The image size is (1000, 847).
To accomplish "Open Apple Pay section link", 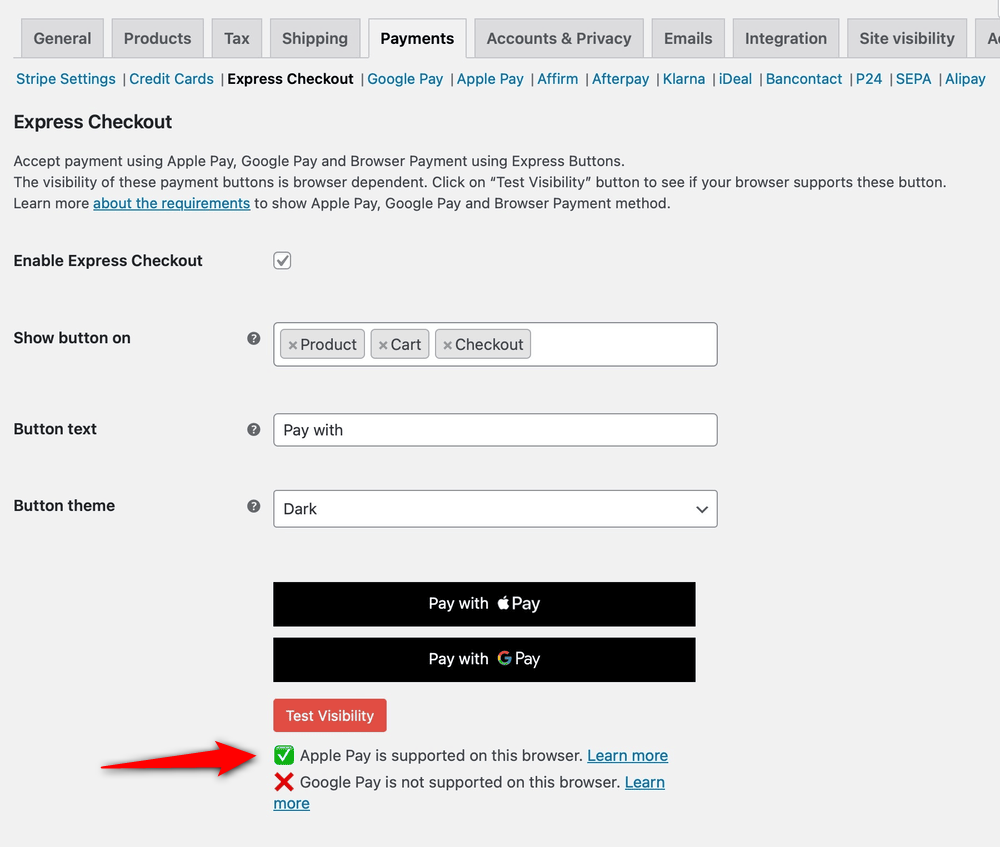I will 490,79.
